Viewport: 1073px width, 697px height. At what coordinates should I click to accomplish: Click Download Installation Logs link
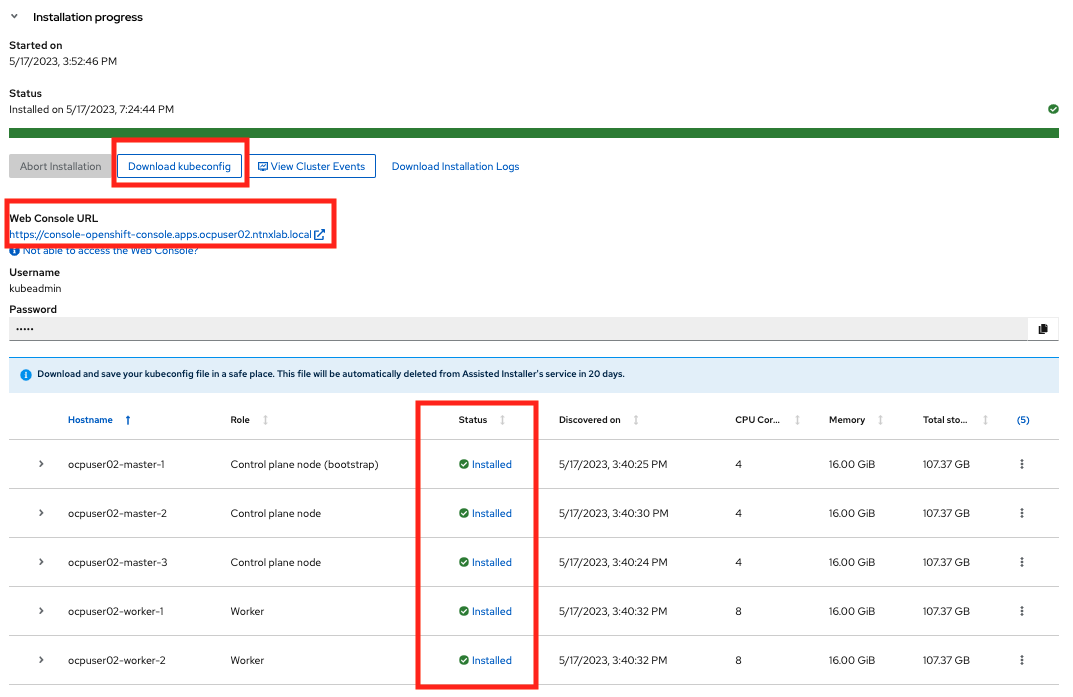point(455,166)
